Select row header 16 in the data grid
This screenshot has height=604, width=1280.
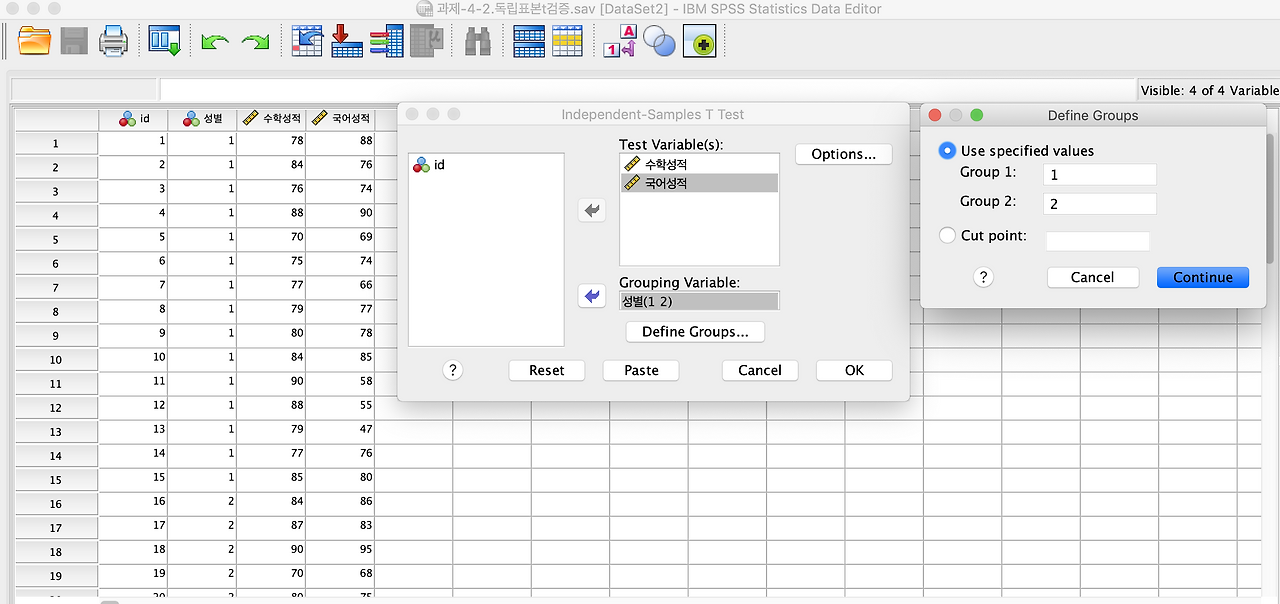pyautogui.click(x=56, y=504)
